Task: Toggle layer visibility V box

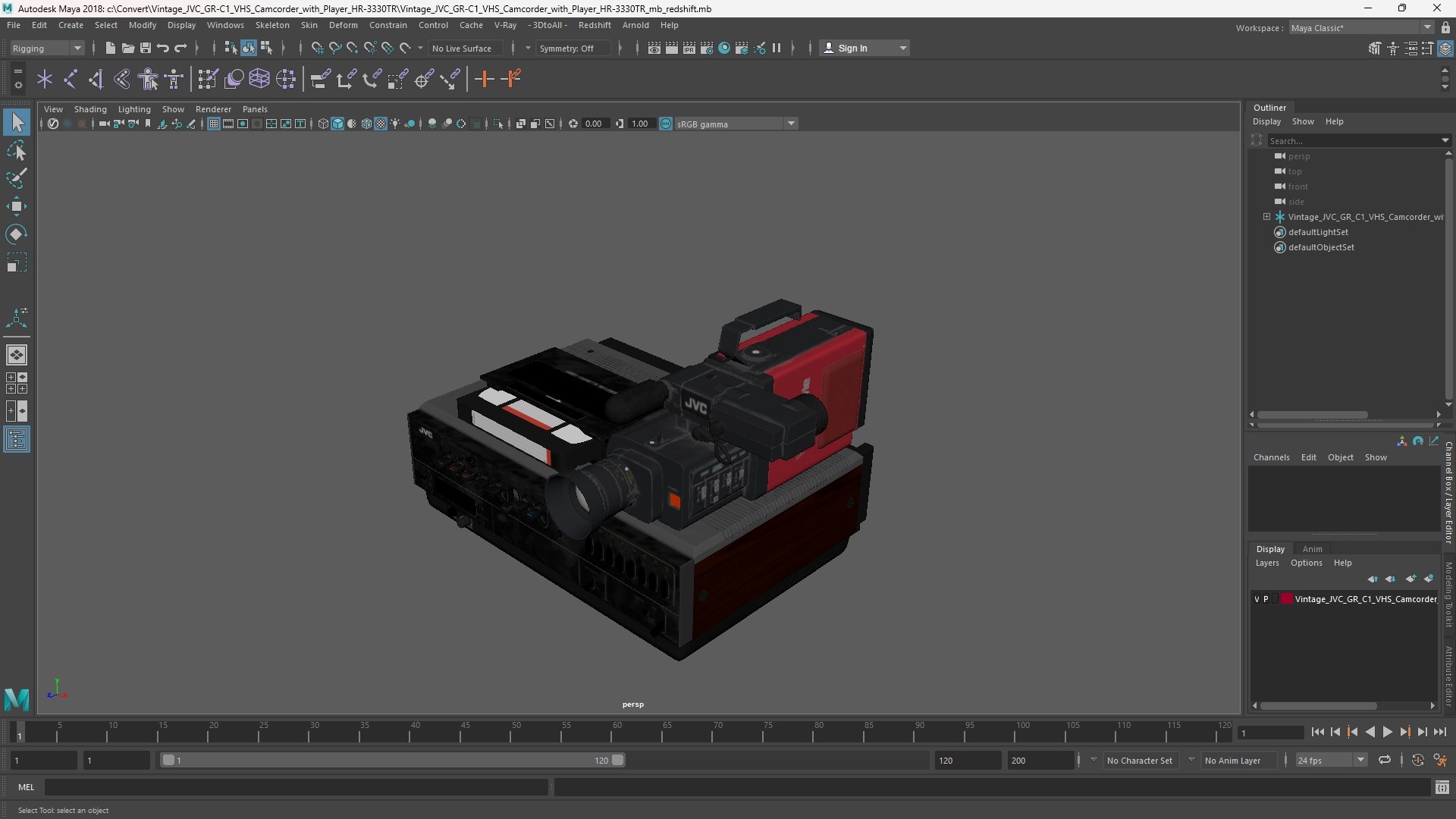Action: click(x=1257, y=599)
